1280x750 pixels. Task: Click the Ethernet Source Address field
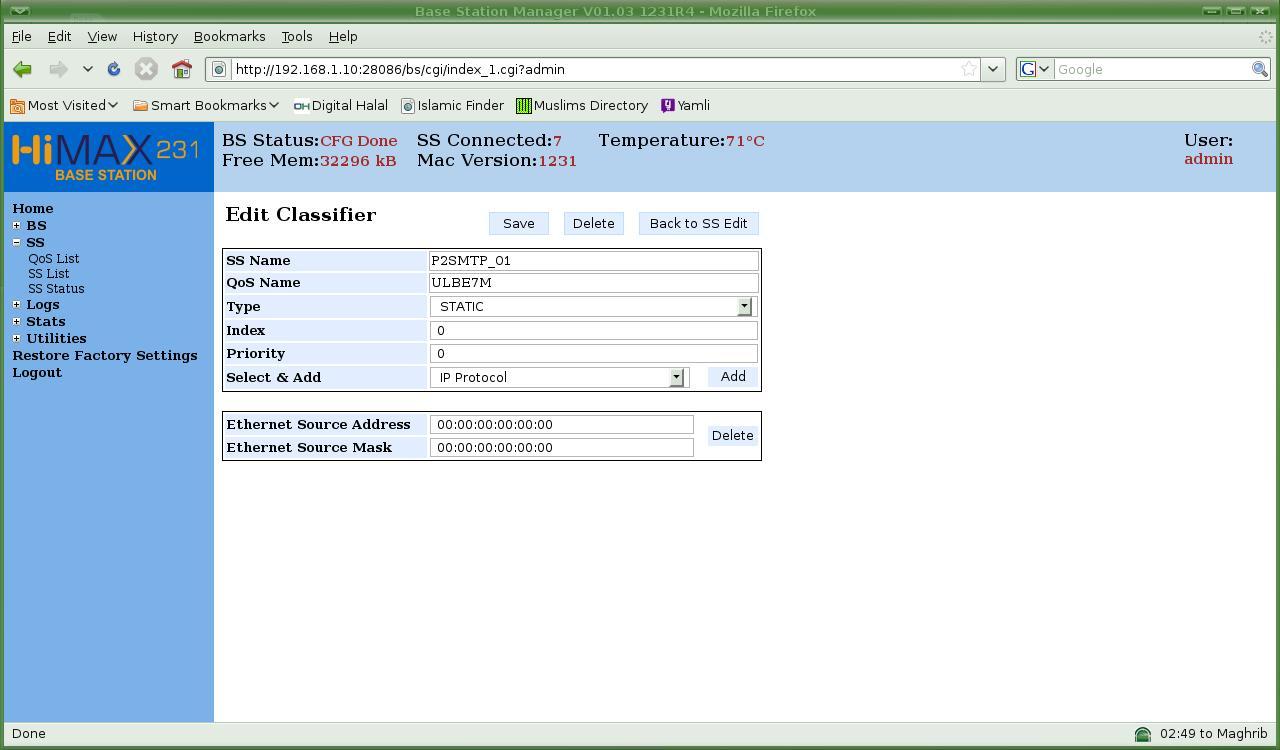pyautogui.click(x=561, y=425)
